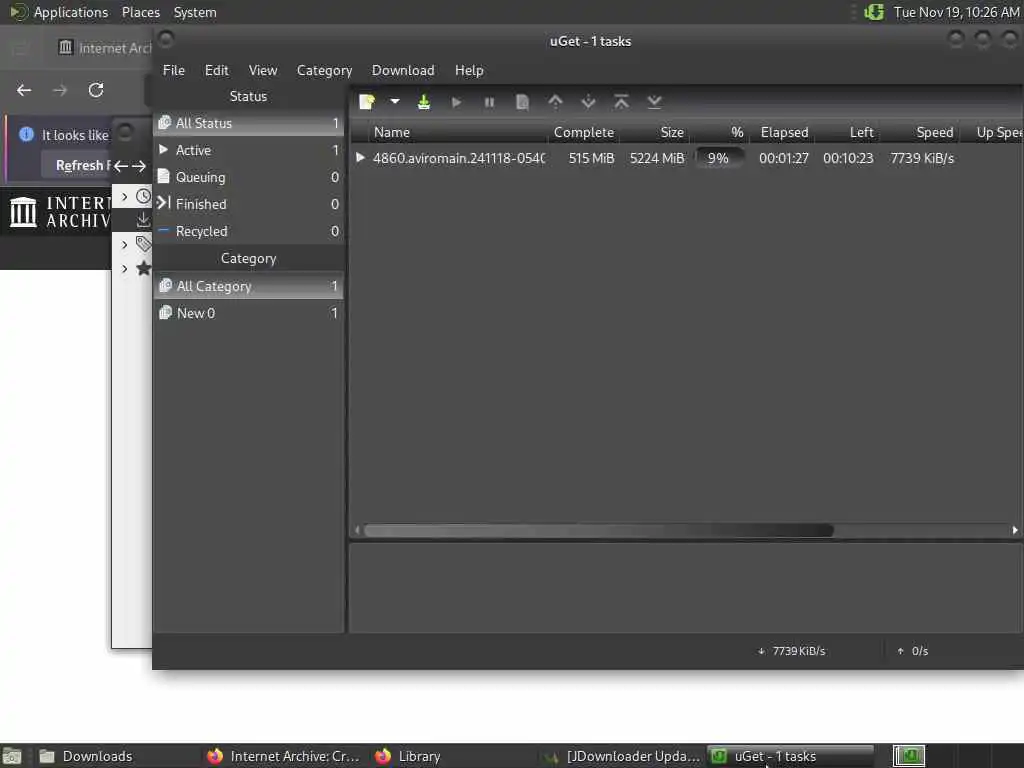Open the Places menu in top panel
1024x768 pixels.
140,12
